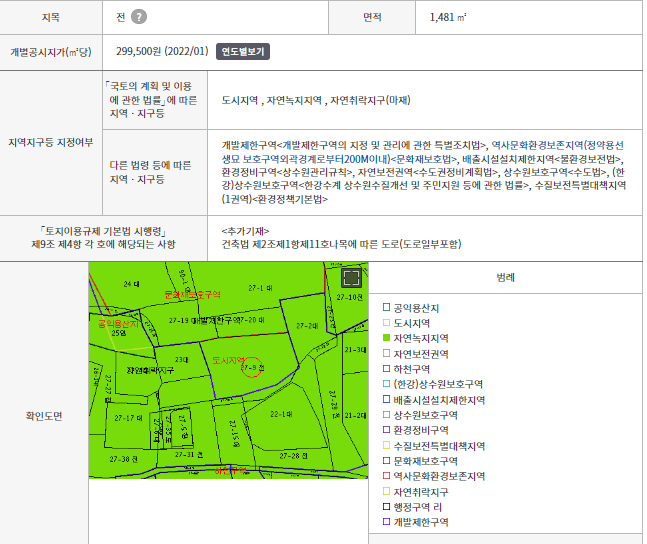Click the help question mark beside 전
Image resolution: width=647 pixels, height=544 pixels.
[x=139, y=17]
